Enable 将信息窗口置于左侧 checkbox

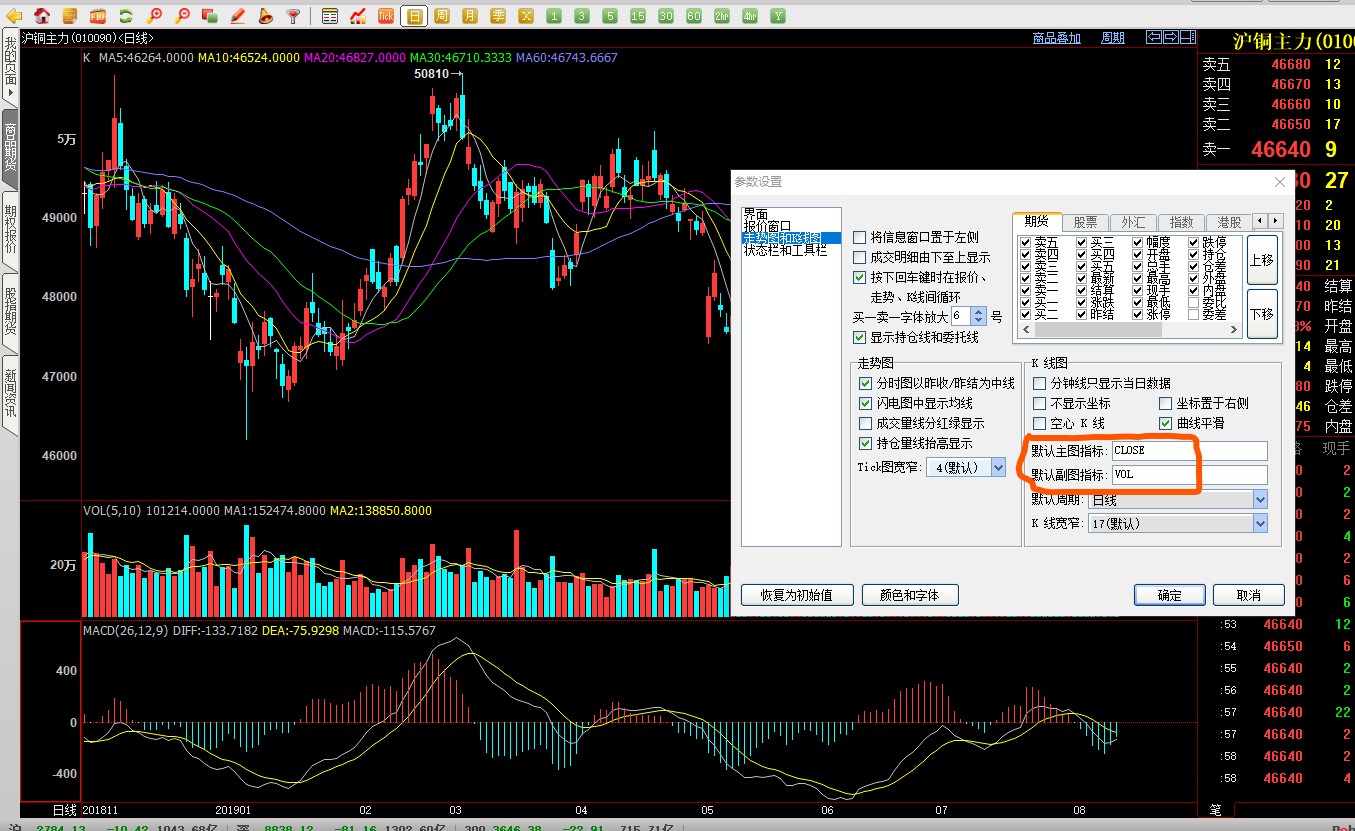point(860,238)
